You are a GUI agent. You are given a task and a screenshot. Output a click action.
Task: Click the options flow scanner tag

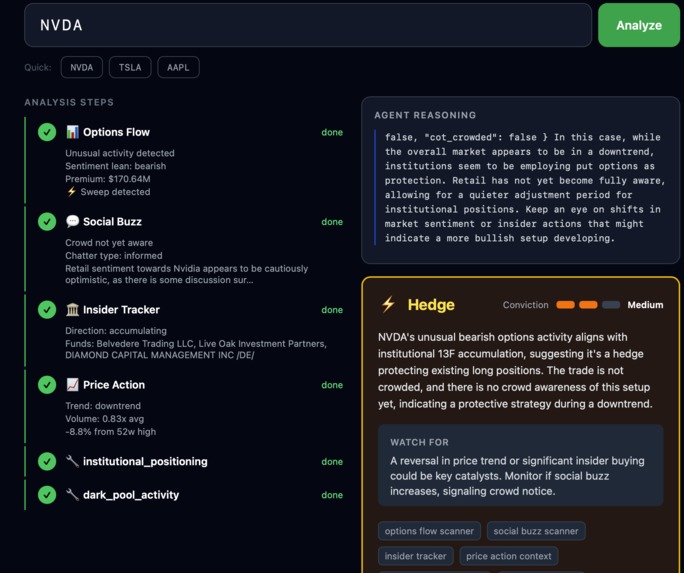[429, 531]
